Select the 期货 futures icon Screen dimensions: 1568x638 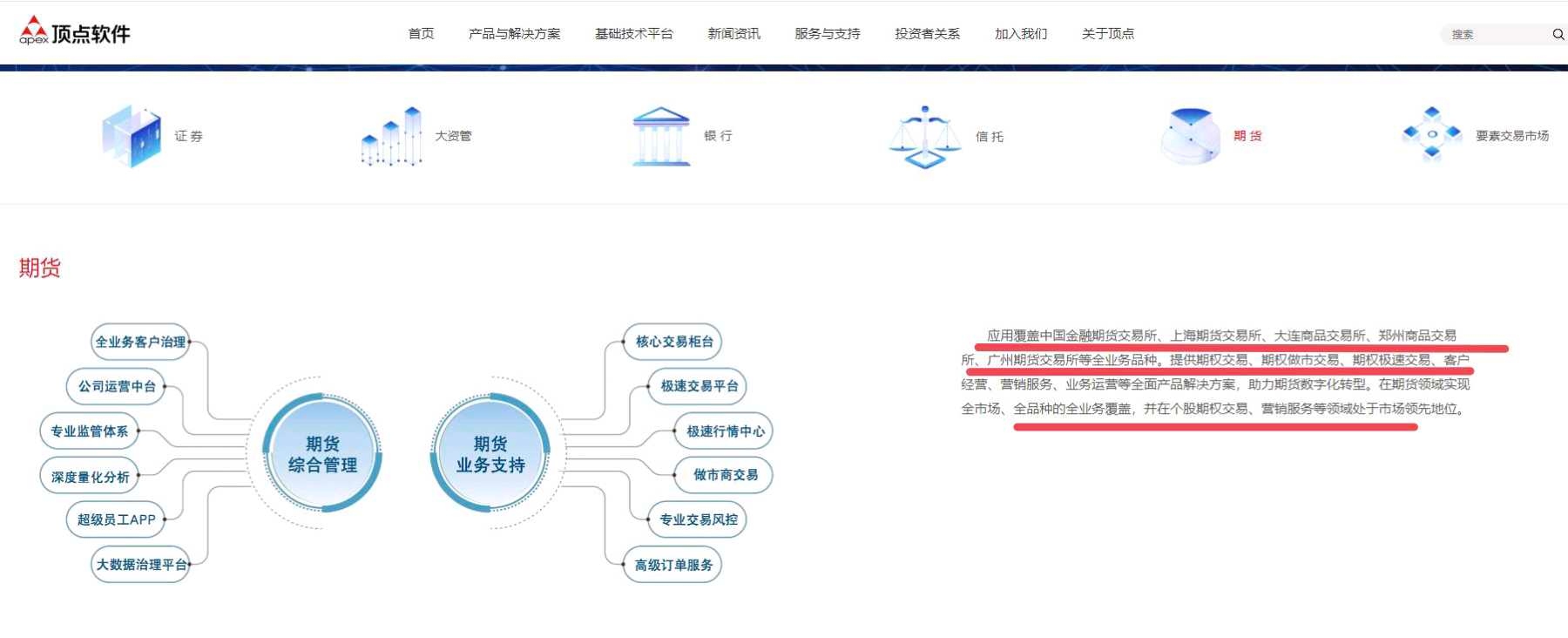[1191, 136]
